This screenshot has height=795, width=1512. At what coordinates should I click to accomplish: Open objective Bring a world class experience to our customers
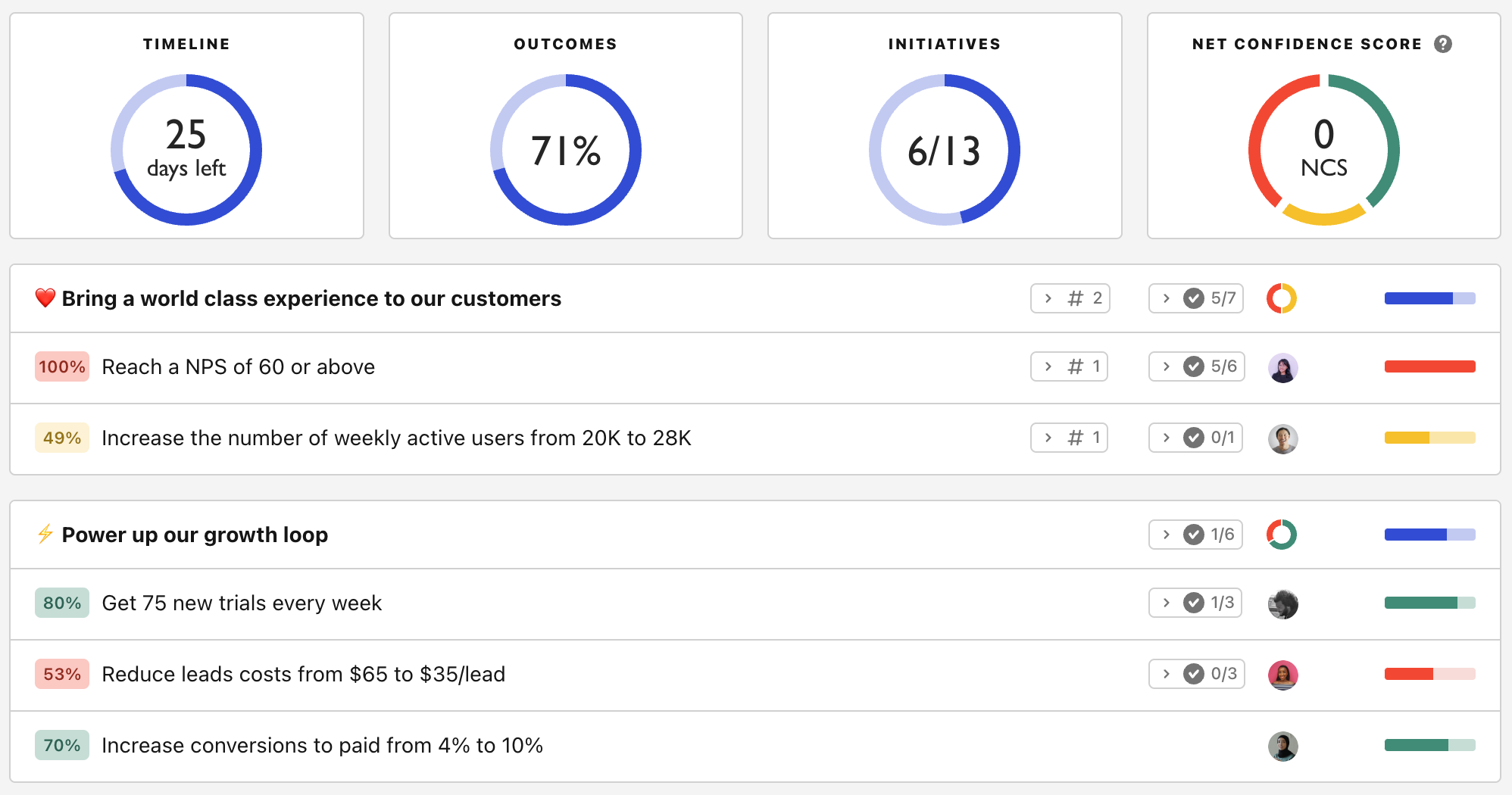point(311,298)
